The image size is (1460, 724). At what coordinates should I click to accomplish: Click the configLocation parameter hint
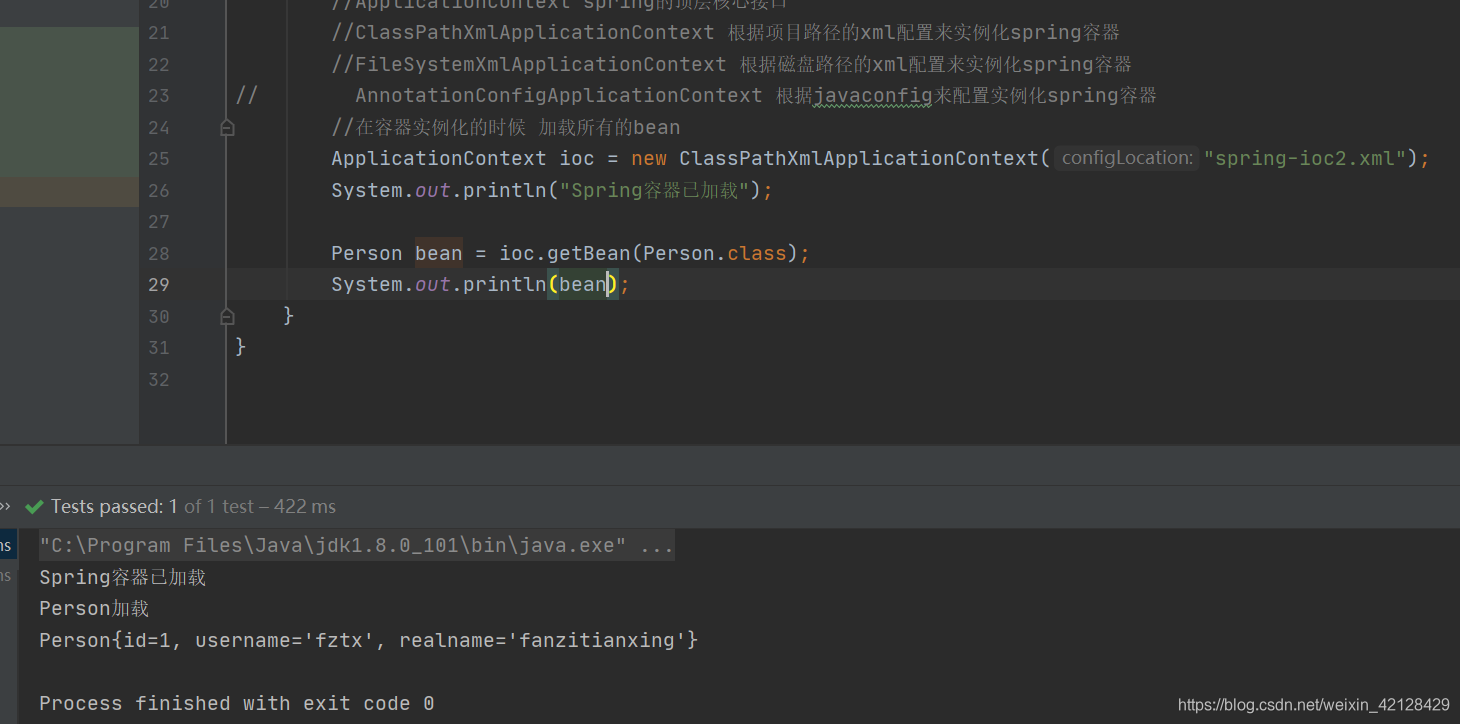1124,157
